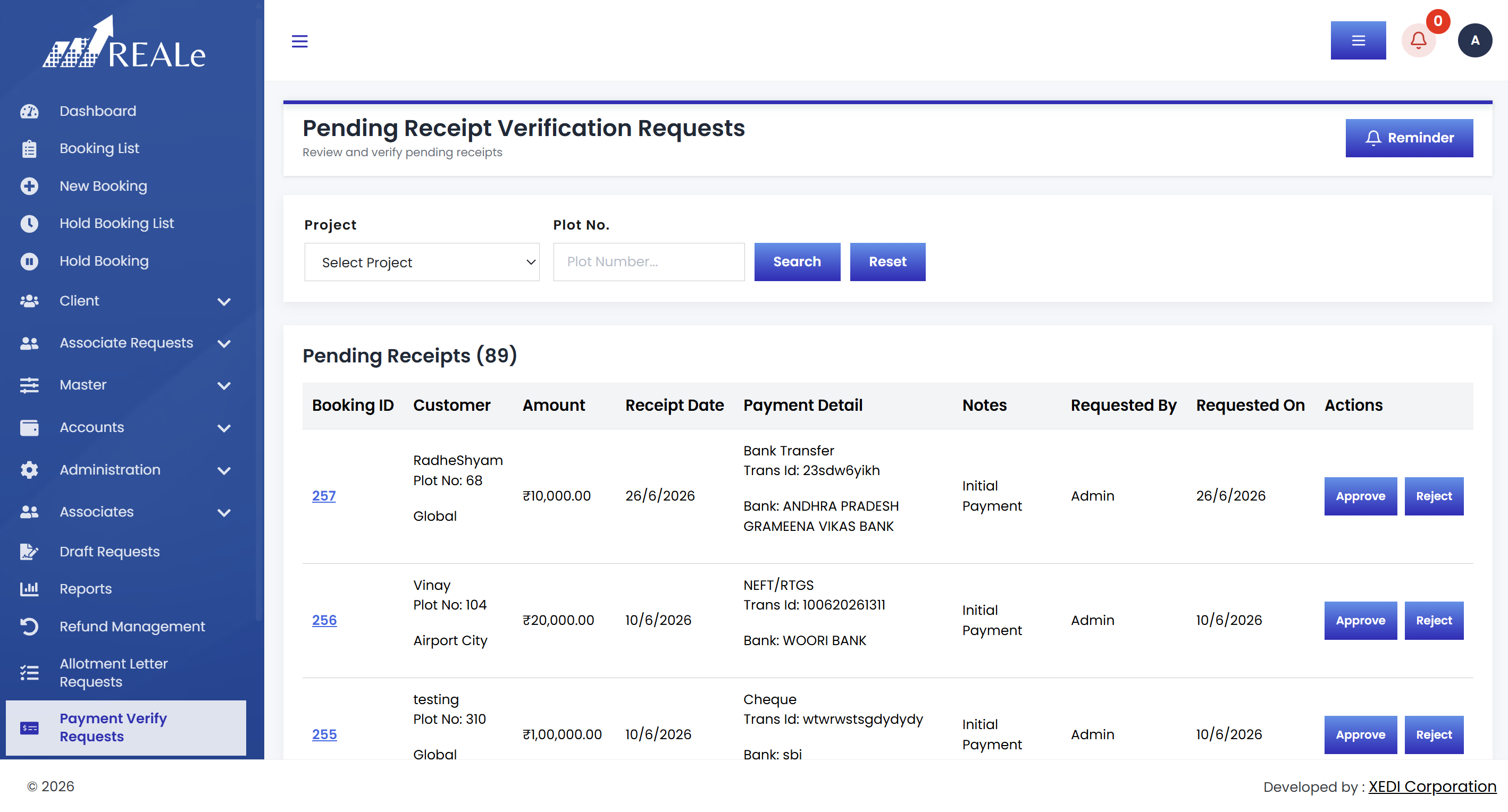Click the Reports chart icon
Screen dimensions: 1508x812
pos(29,589)
